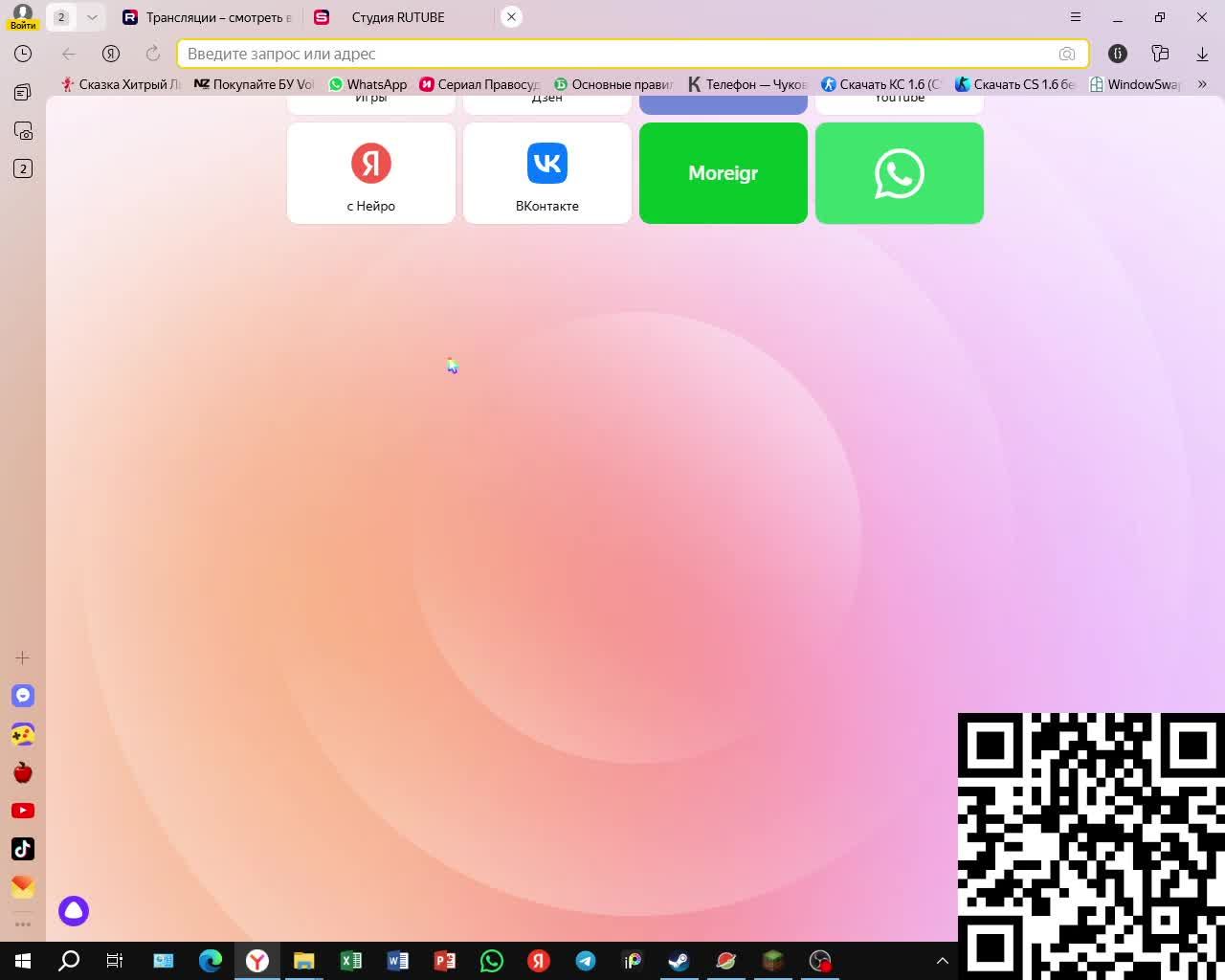Click the Yandex home button in the toolbar
The height and width of the screenshot is (980, 1225).
[x=111, y=54]
